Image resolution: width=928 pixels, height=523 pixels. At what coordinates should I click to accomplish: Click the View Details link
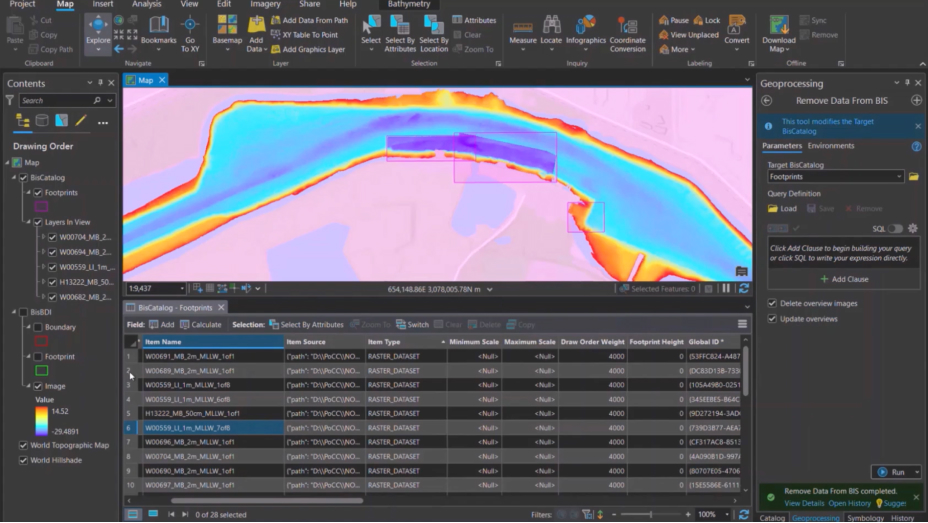(804, 503)
